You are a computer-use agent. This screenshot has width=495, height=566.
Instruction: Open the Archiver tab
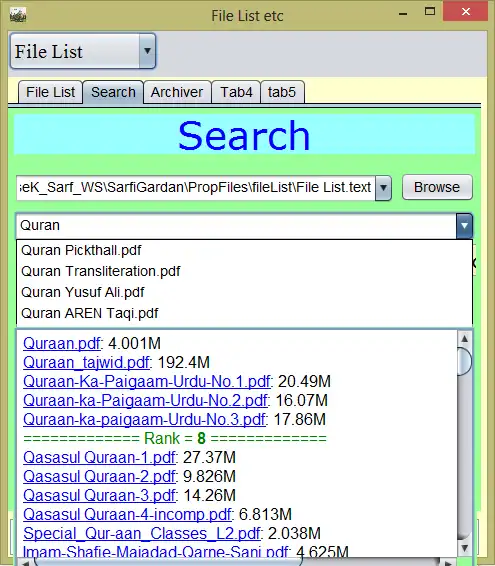(177, 92)
